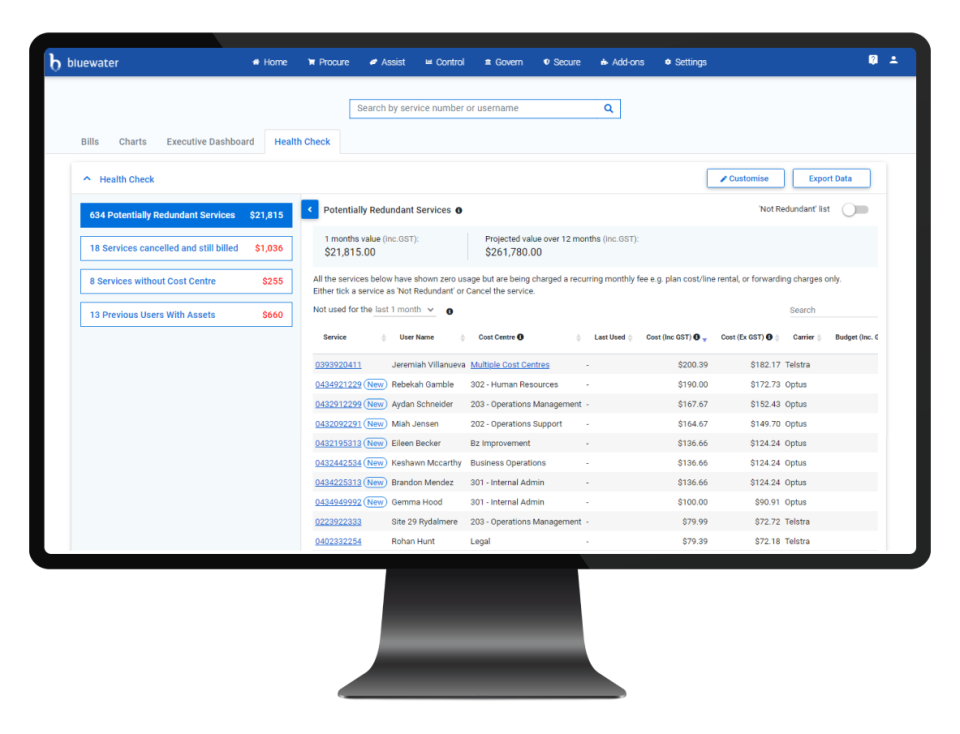This screenshot has height=734, width=960.
Task: Select 18 Services cancelled and still billed
Action: [x=186, y=248]
